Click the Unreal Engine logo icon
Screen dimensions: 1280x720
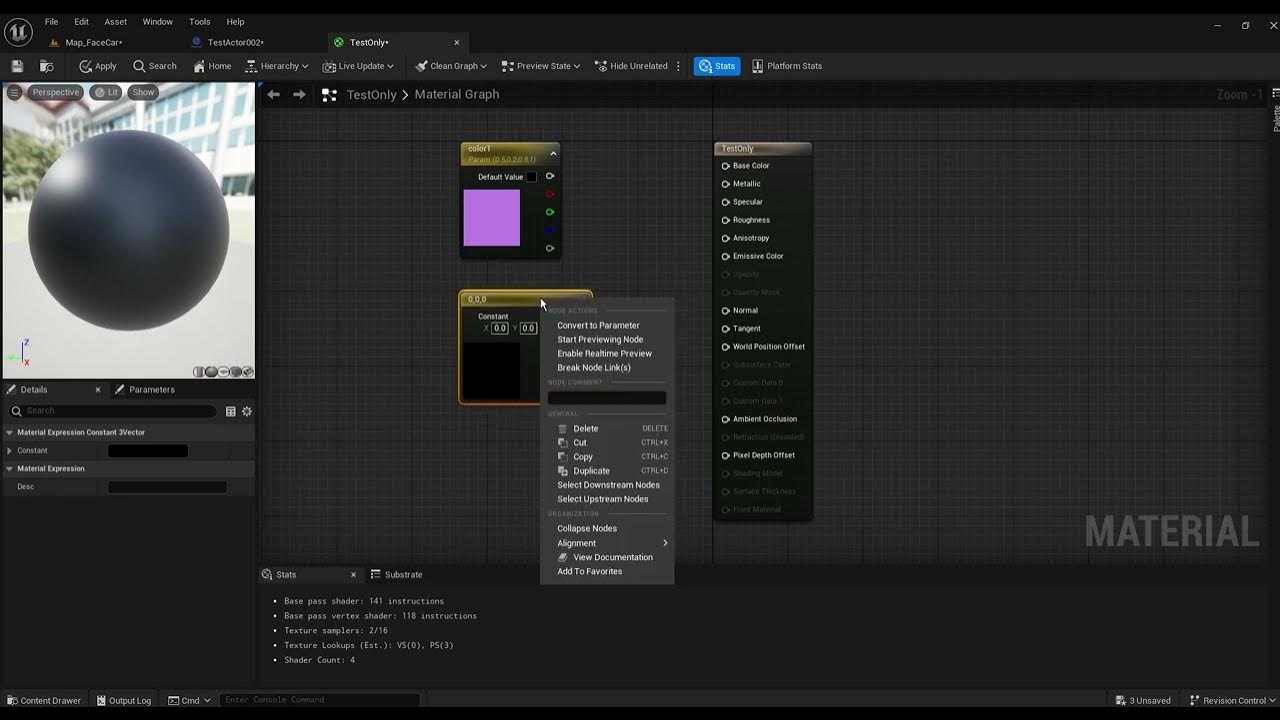(18, 33)
